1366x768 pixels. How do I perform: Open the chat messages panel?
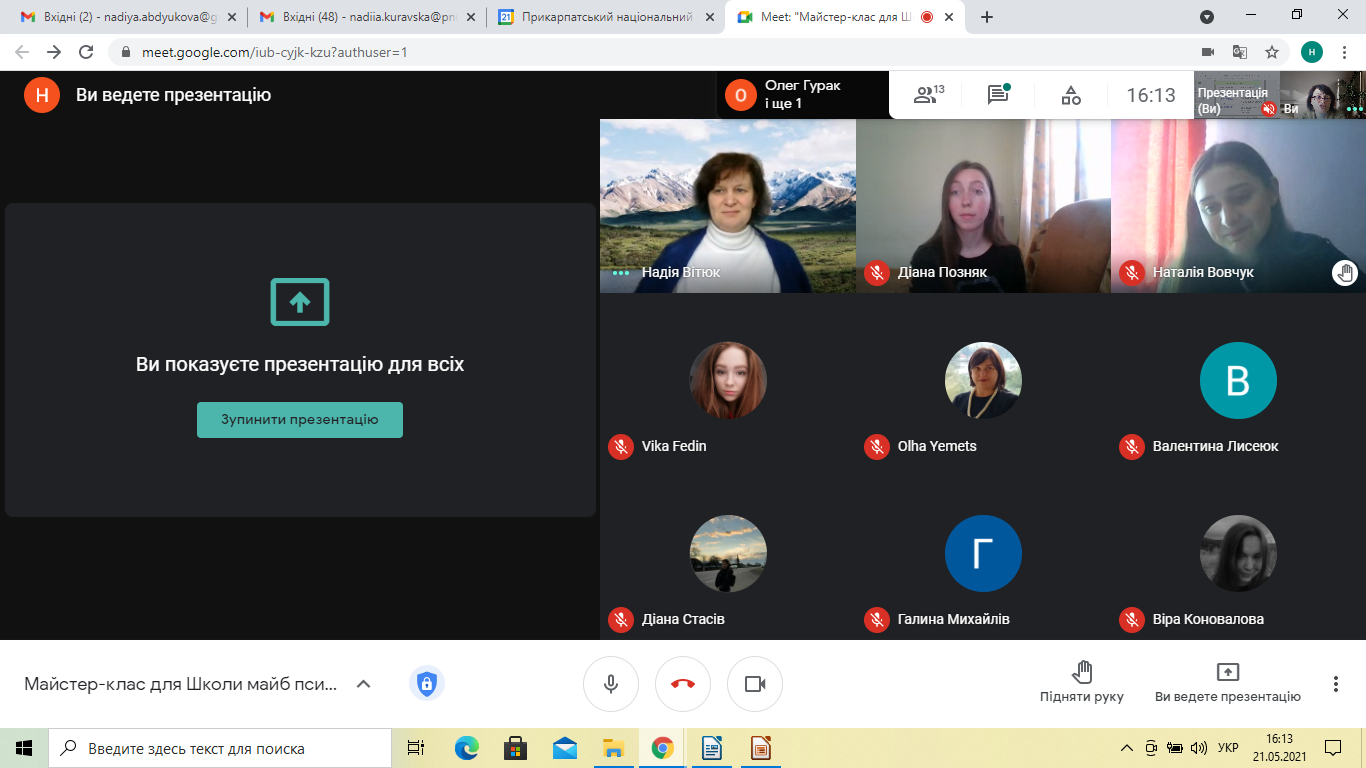point(998,95)
